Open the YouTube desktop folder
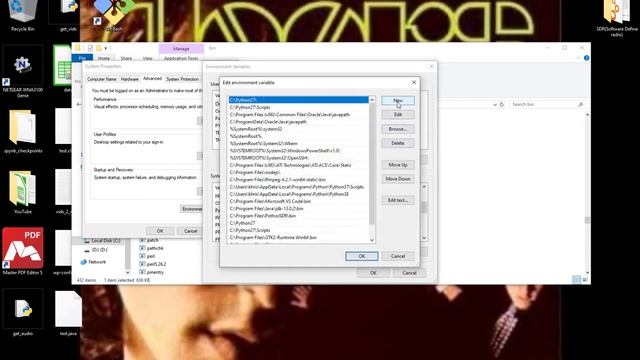640x360 pixels. click(x=22, y=192)
